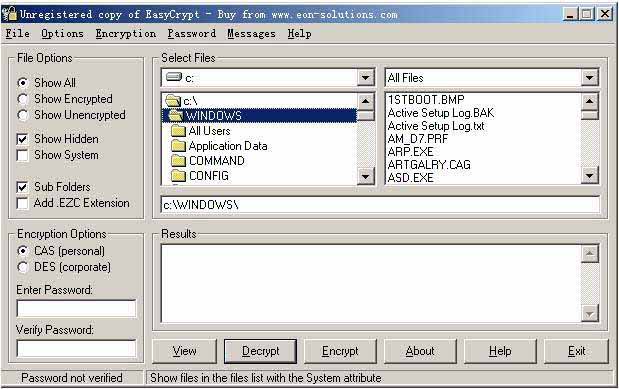Select the CONFIG folder name
The height and width of the screenshot is (389, 619).
tap(209, 176)
